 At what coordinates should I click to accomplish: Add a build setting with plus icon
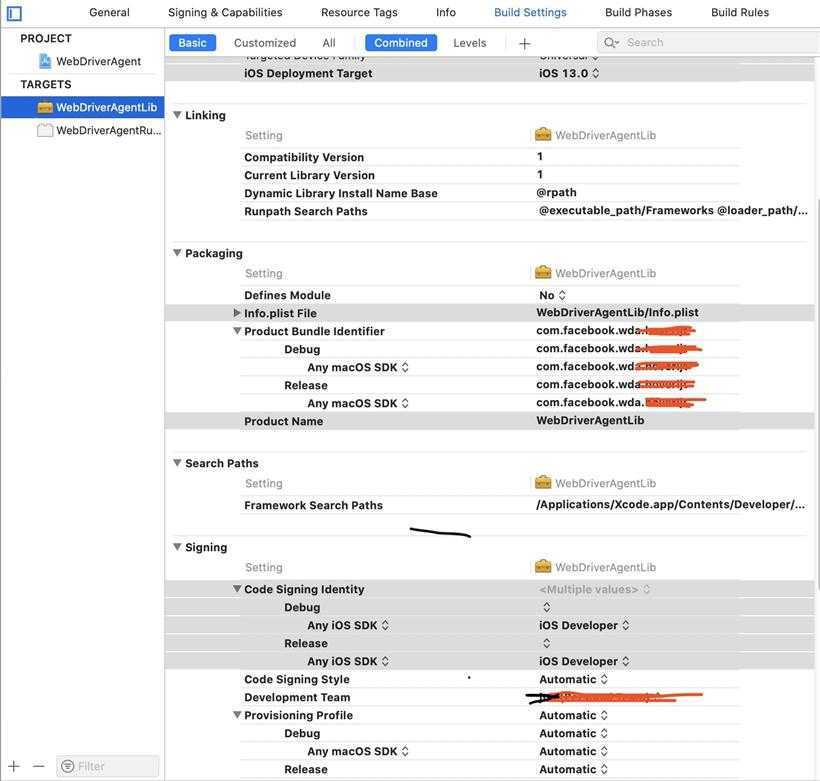tap(525, 43)
